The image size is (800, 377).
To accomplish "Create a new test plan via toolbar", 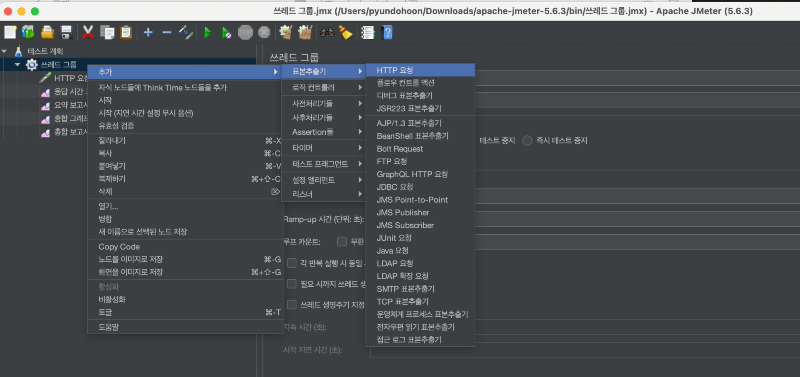I will coord(10,33).
